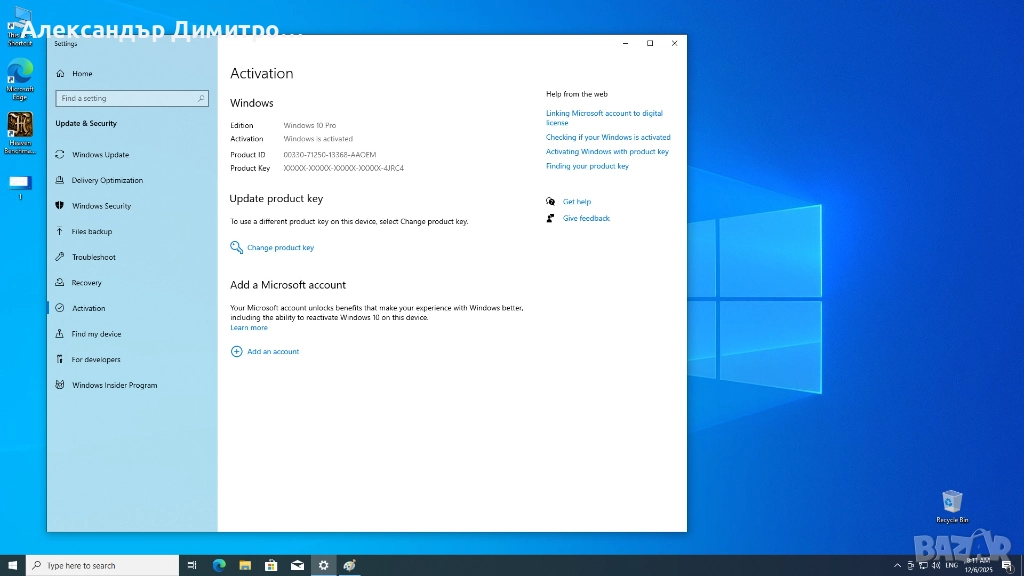Screen dimensions: 1024x576
Task: Open the Learn more link
Action: (x=249, y=328)
